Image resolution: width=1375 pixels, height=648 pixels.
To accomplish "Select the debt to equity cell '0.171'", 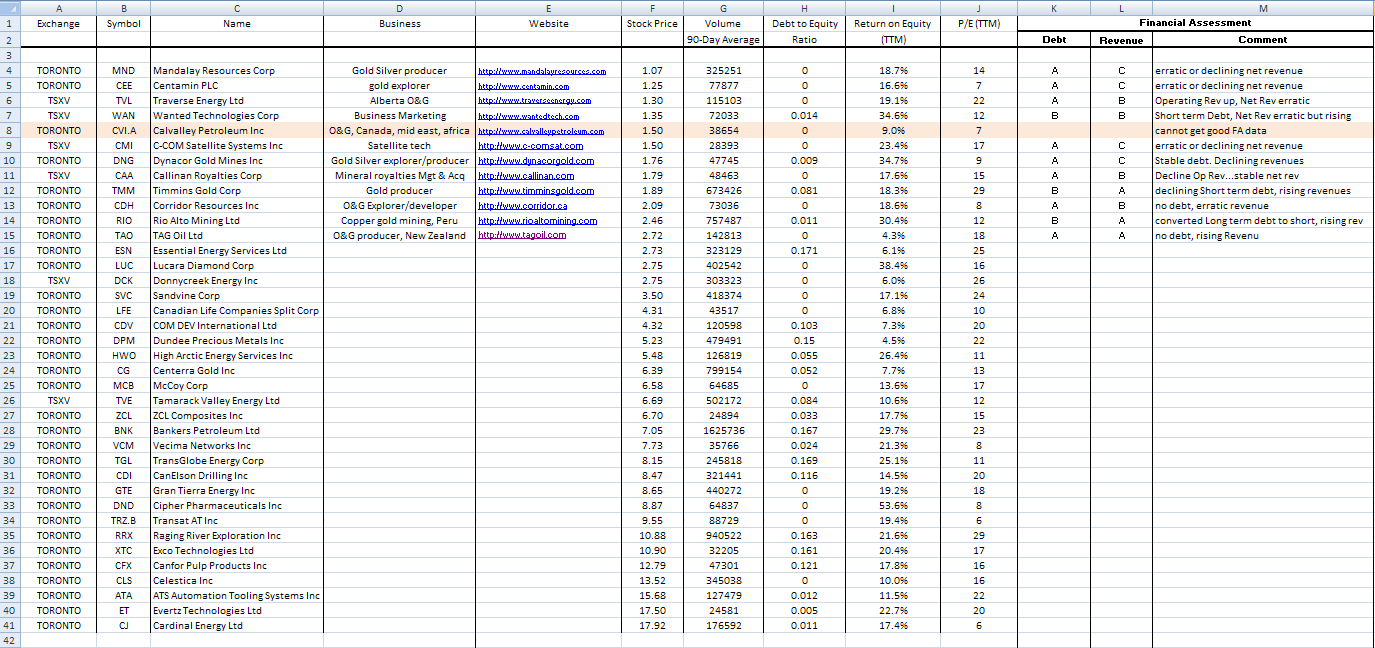I will (805, 251).
